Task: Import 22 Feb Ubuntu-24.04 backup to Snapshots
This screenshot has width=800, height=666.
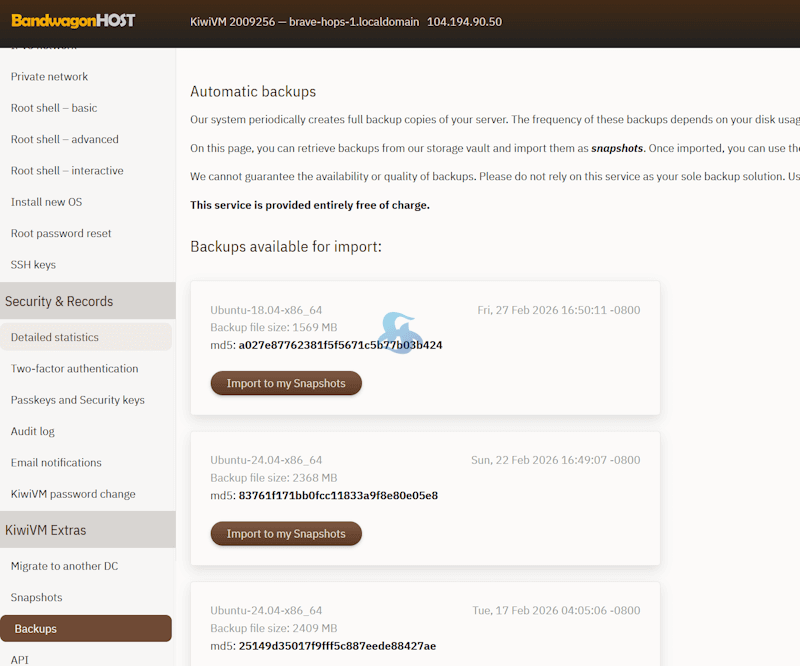Action: pos(286,534)
